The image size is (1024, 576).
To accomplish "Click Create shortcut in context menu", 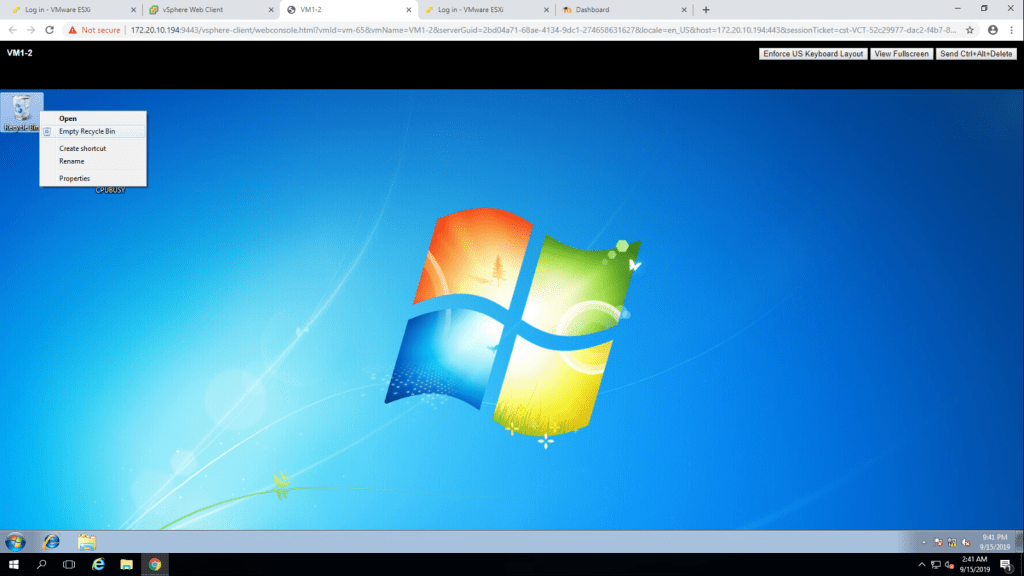I will coord(82,148).
